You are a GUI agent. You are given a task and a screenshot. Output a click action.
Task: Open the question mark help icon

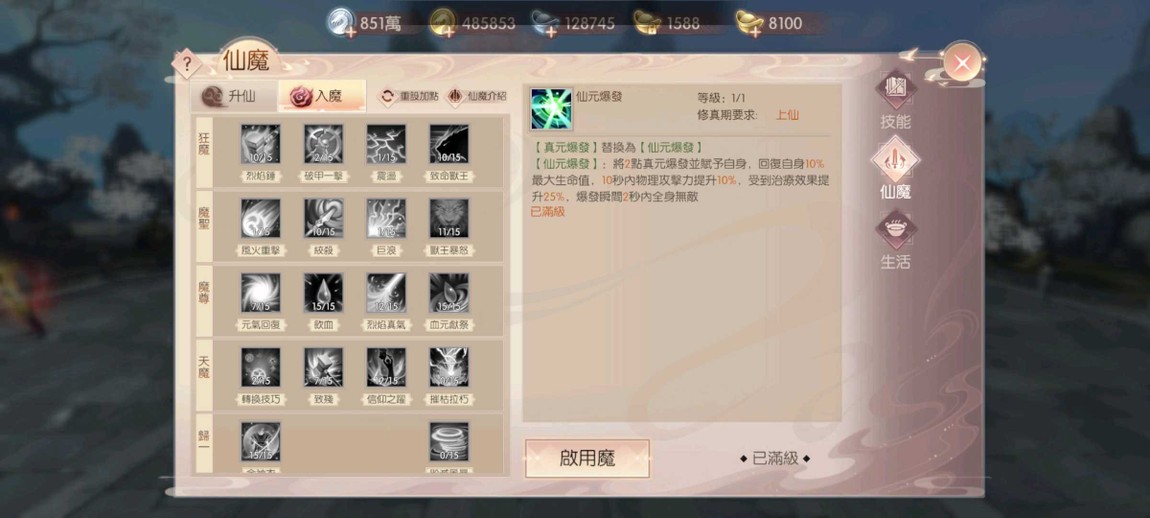[187, 65]
